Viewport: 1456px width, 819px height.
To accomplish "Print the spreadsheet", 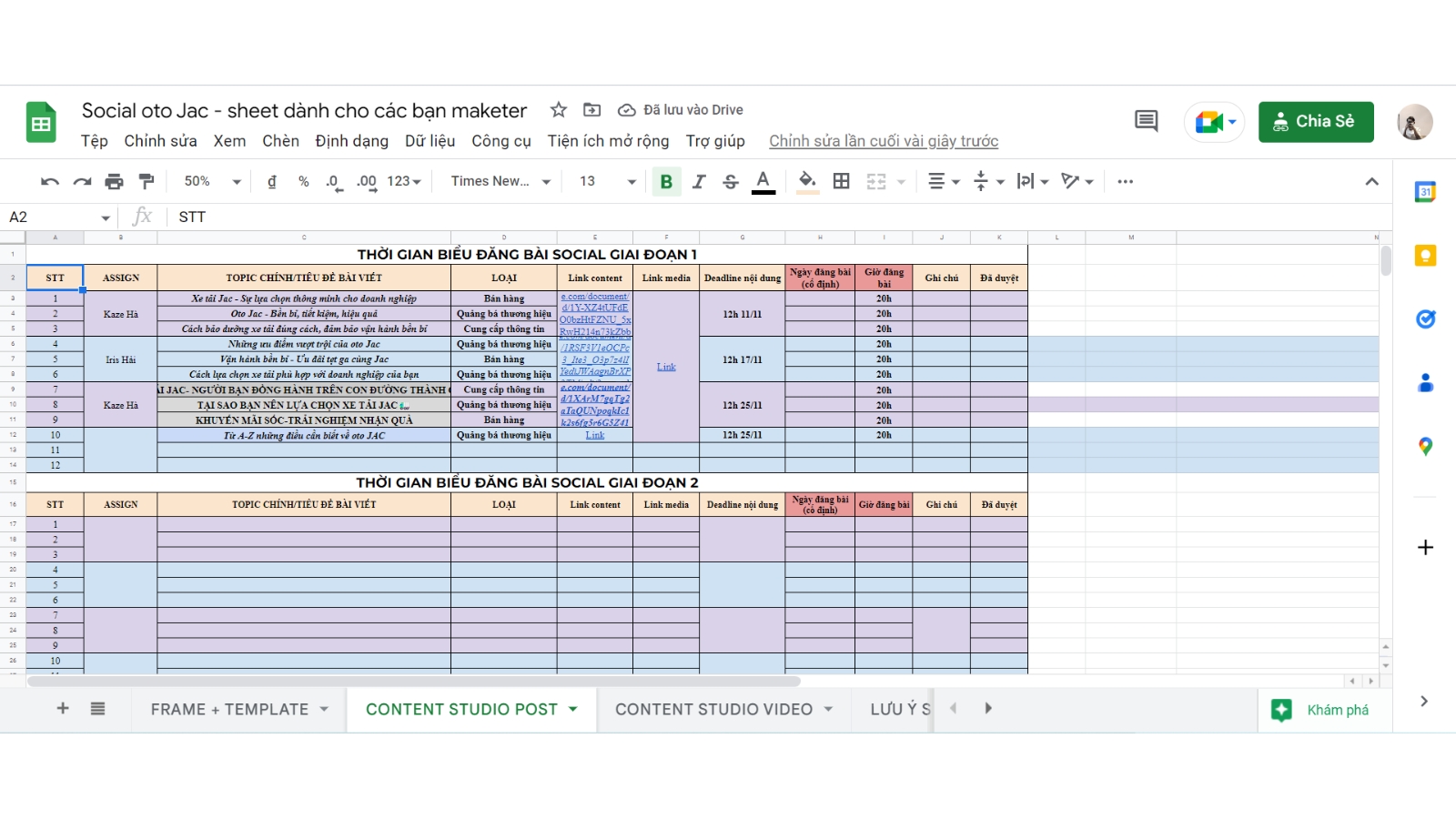I will pyautogui.click(x=114, y=182).
